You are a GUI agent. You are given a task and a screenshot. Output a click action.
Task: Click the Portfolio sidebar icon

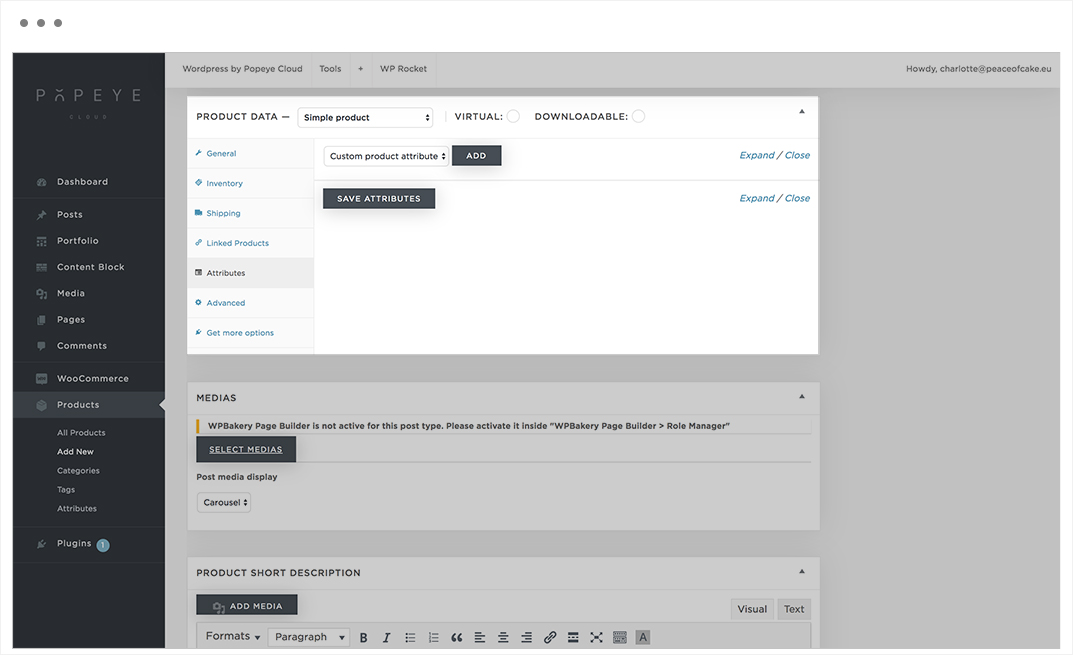[42, 241]
